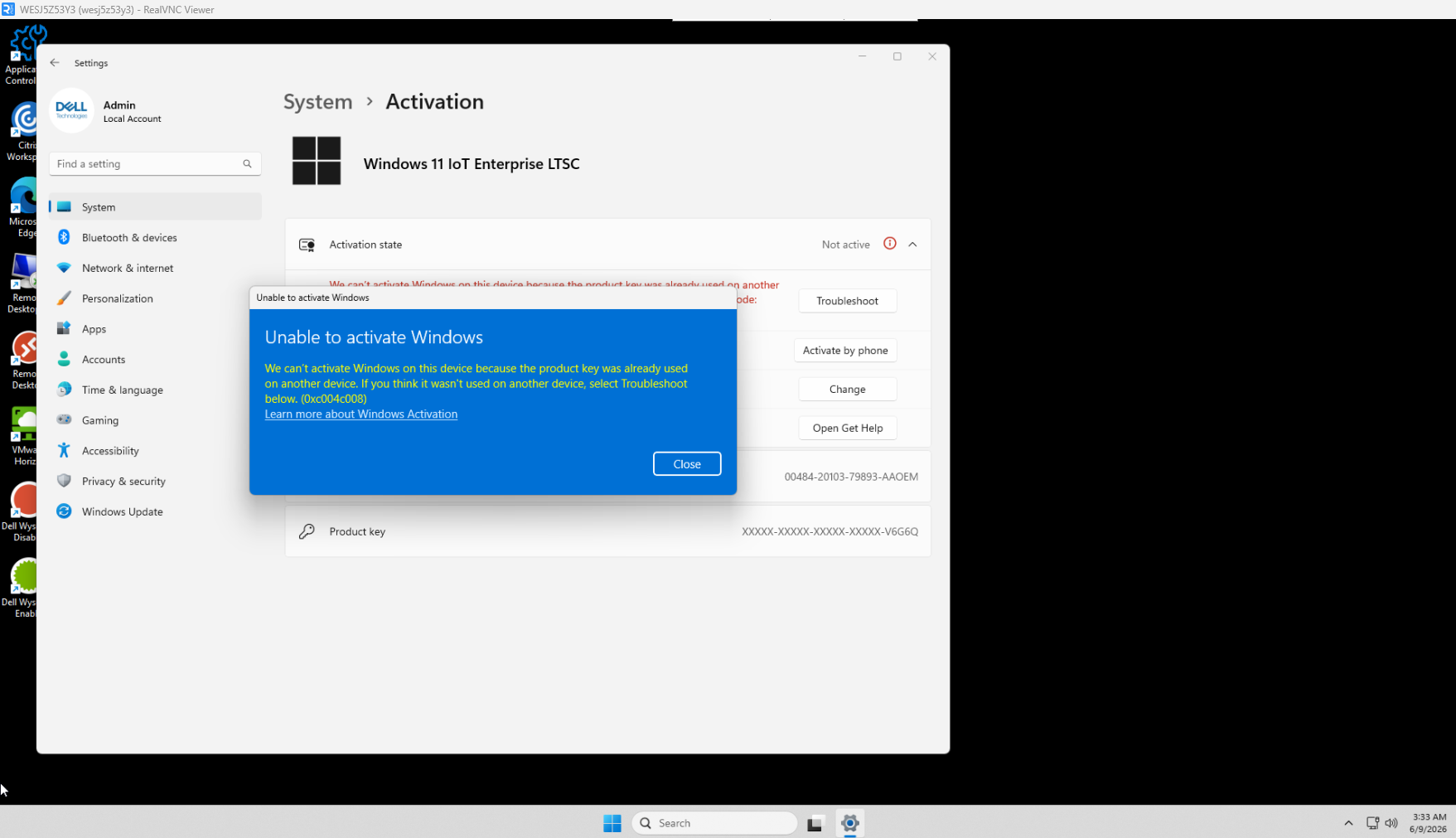Click the Troubleshoot button
1456x838 pixels.
847,301
